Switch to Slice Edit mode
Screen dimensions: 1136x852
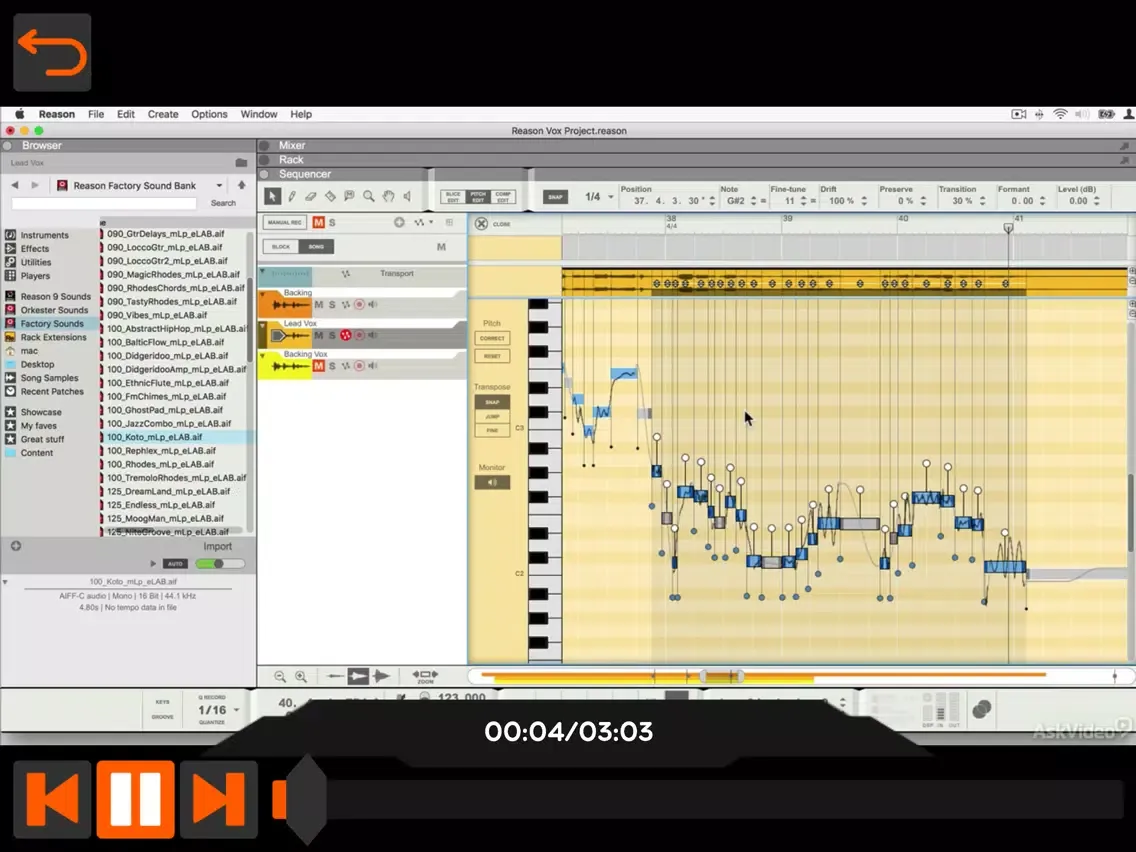(x=454, y=197)
